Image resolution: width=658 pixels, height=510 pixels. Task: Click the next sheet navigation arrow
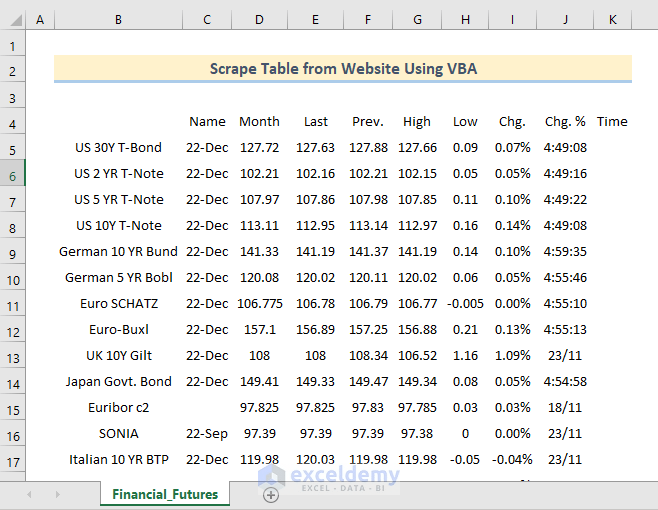57,494
